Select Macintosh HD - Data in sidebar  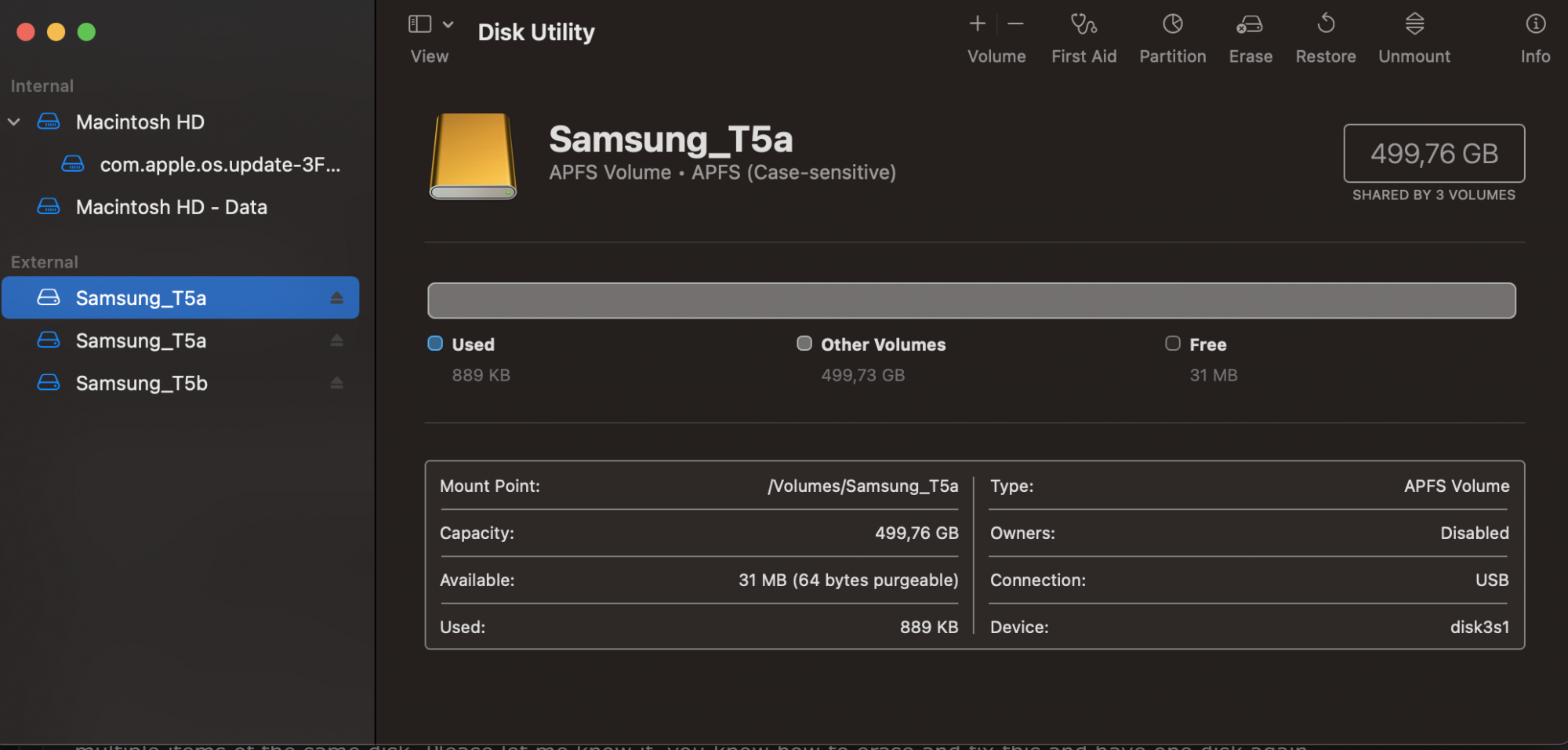[x=171, y=207]
